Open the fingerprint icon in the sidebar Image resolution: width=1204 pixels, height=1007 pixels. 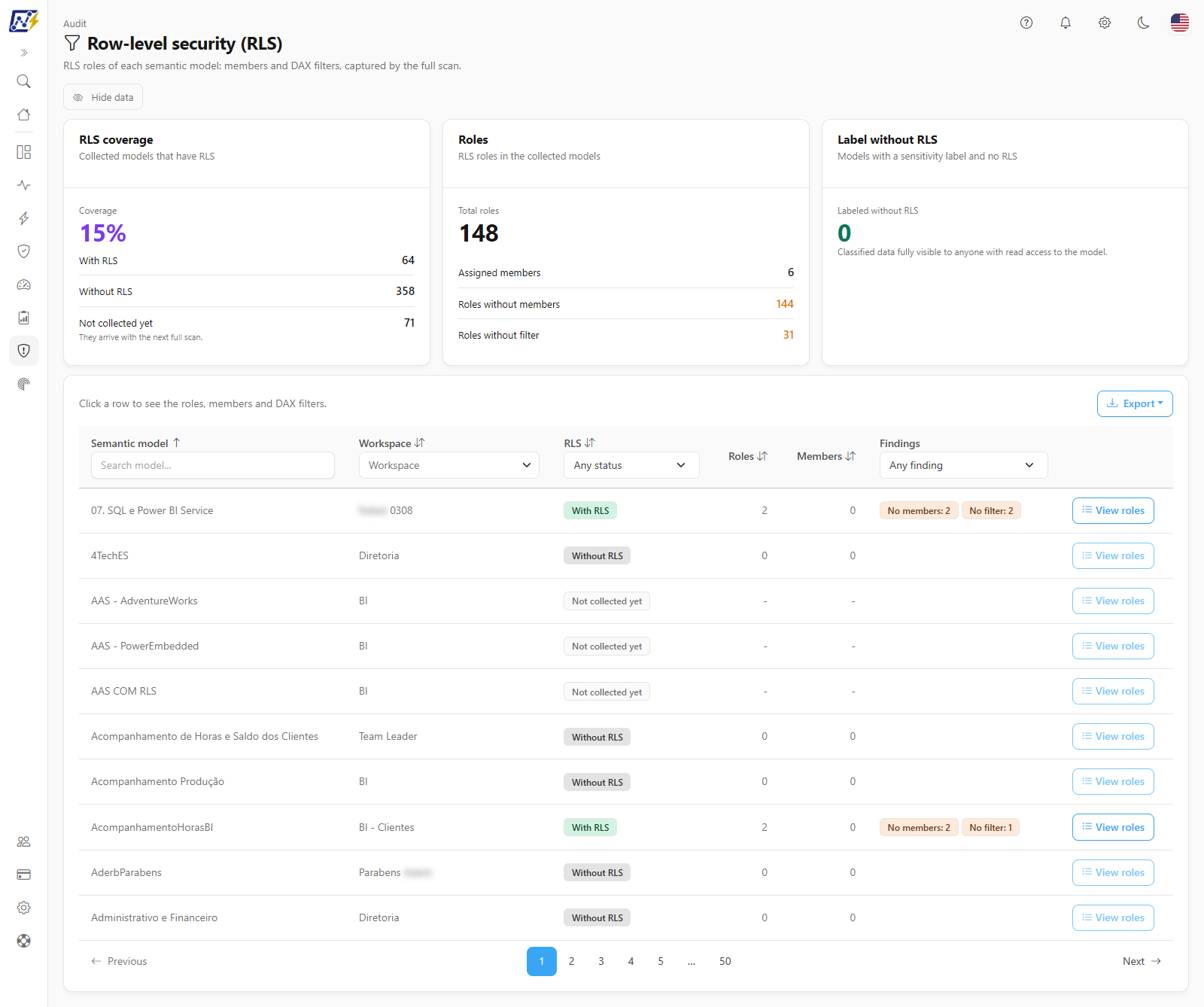24,384
